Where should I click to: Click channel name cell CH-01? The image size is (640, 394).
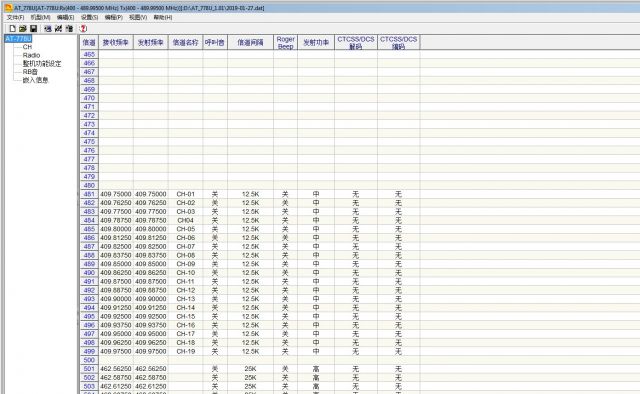pos(185,194)
